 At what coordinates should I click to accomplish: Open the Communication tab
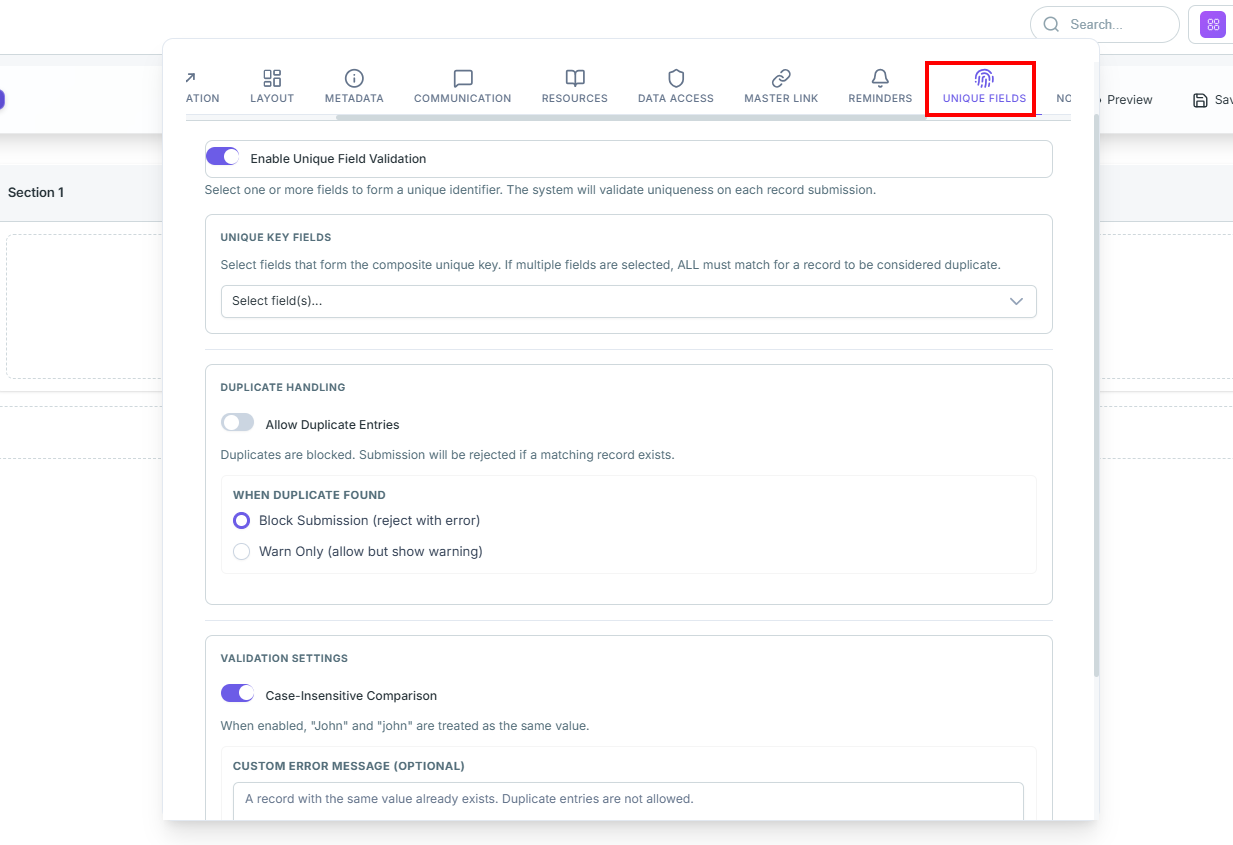click(x=462, y=87)
